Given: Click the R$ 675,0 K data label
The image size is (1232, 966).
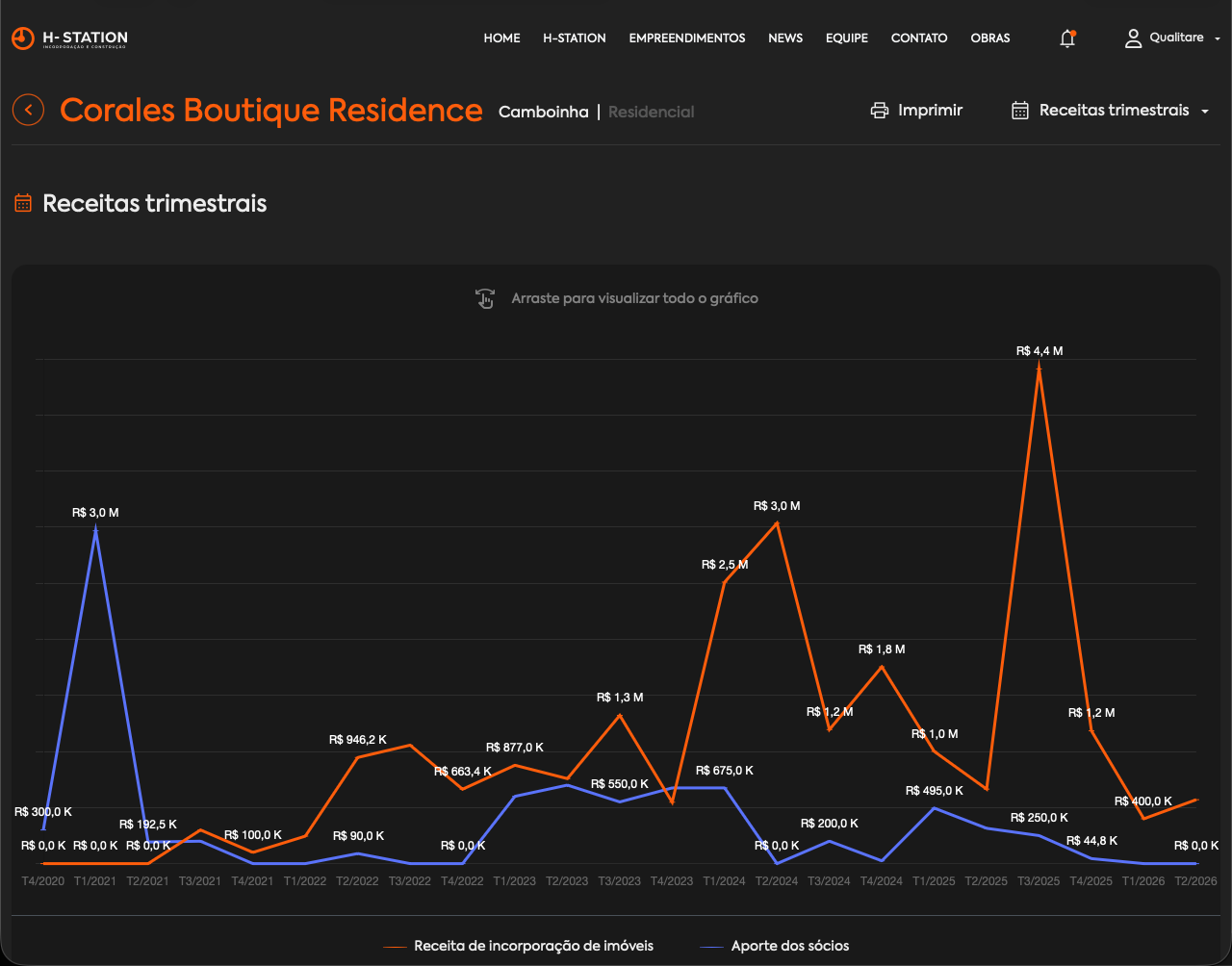Looking at the screenshot, I should click(725, 771).
